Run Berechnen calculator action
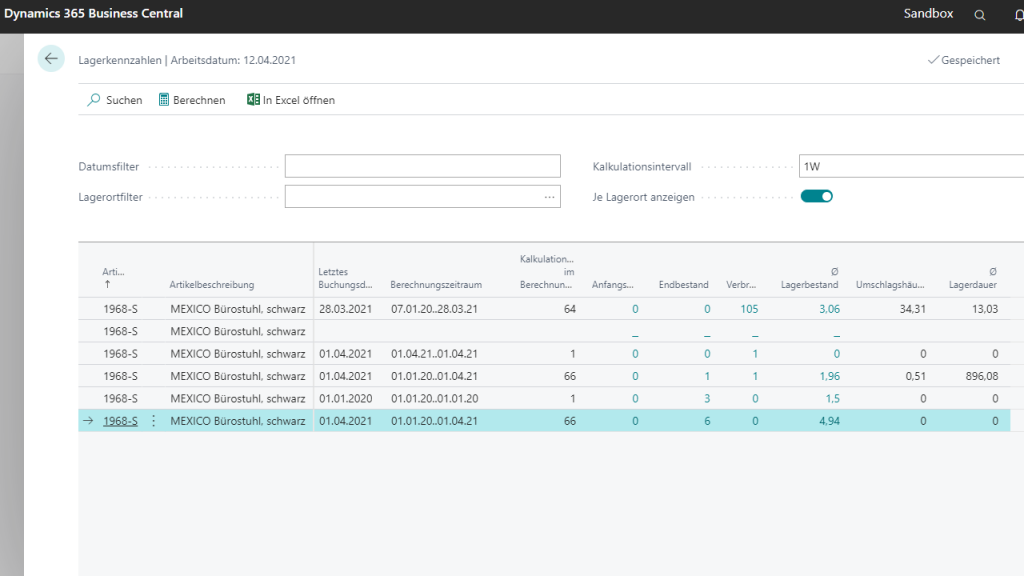This screenshot has width=1024, height=576. tap(165, 100)
